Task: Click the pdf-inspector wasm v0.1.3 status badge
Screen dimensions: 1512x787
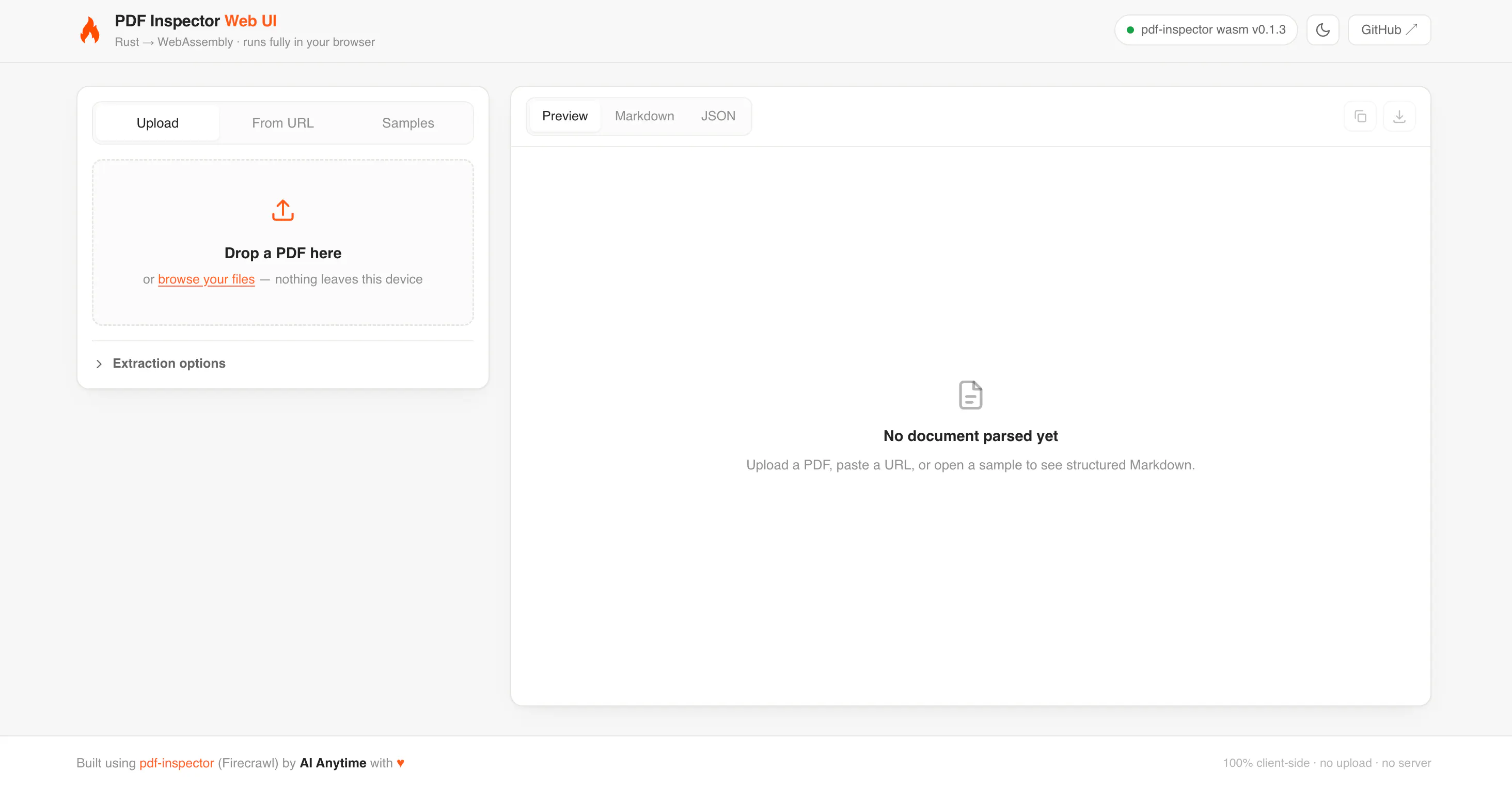Action: pyautogui.click(x=1206, y=30)
